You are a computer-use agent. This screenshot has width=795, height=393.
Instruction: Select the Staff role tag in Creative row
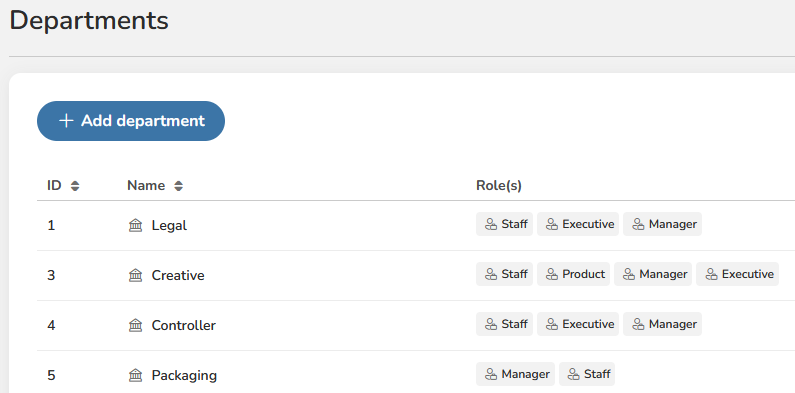(x=504, y=274)
